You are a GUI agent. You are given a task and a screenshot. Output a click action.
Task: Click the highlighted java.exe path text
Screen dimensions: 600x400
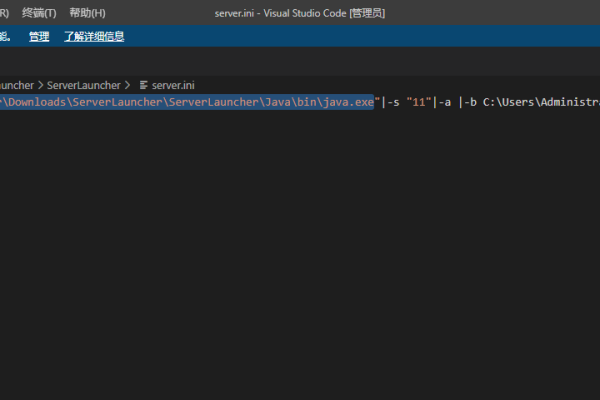tap(187, 102)
